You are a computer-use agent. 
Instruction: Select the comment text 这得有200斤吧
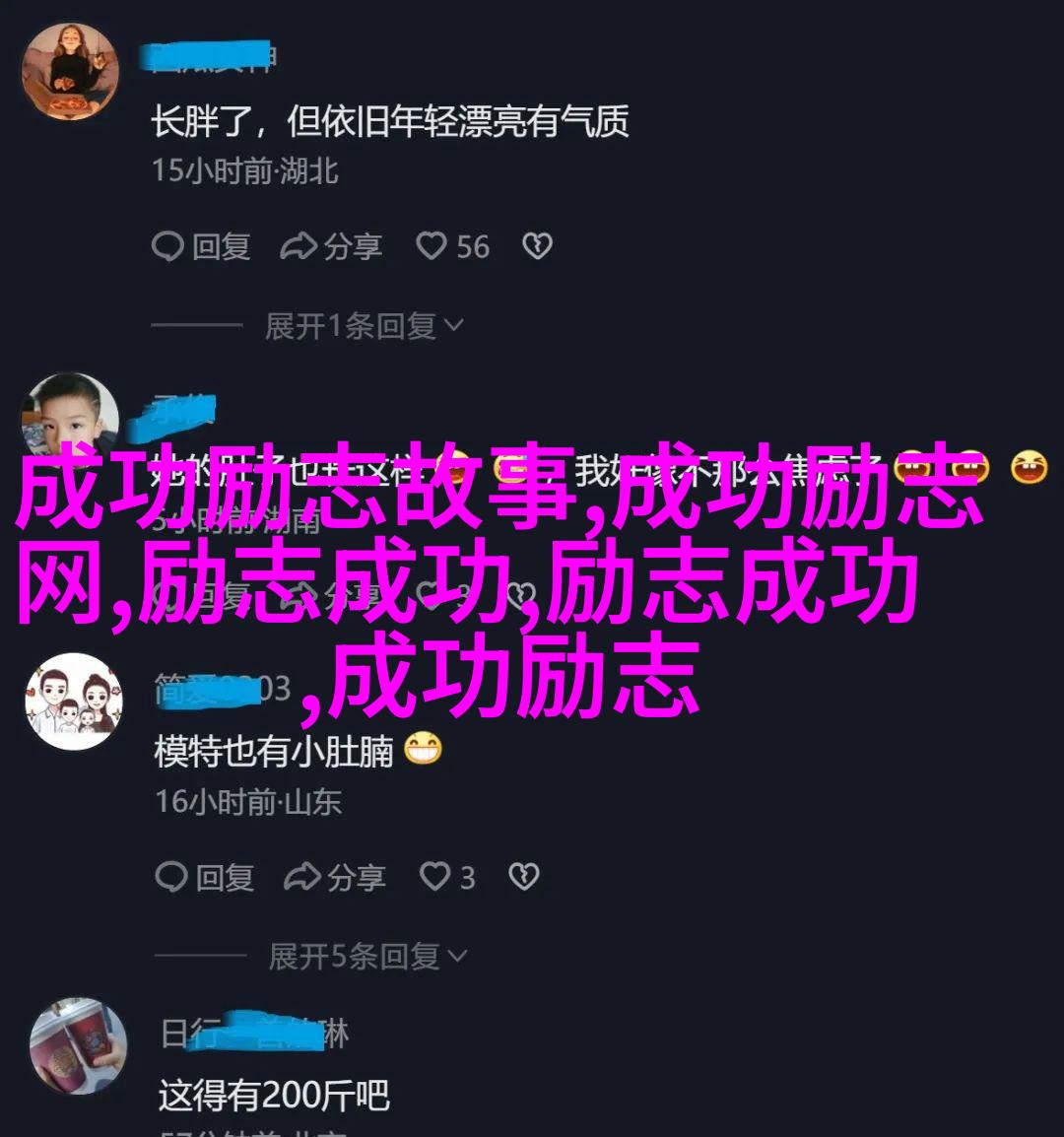(274, 1095)
